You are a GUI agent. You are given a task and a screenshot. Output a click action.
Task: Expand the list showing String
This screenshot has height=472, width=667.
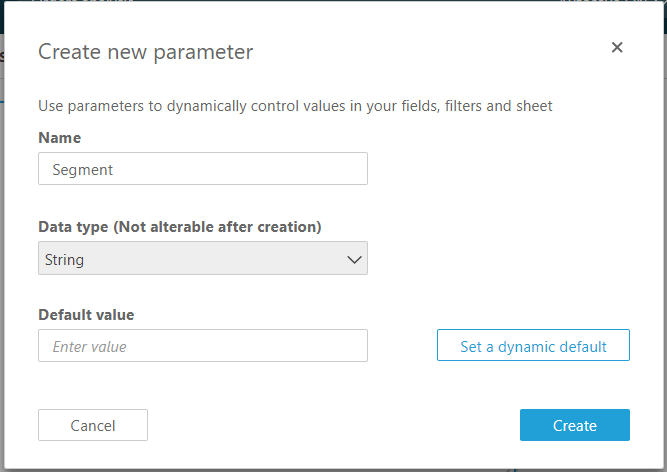pos(202,259)
